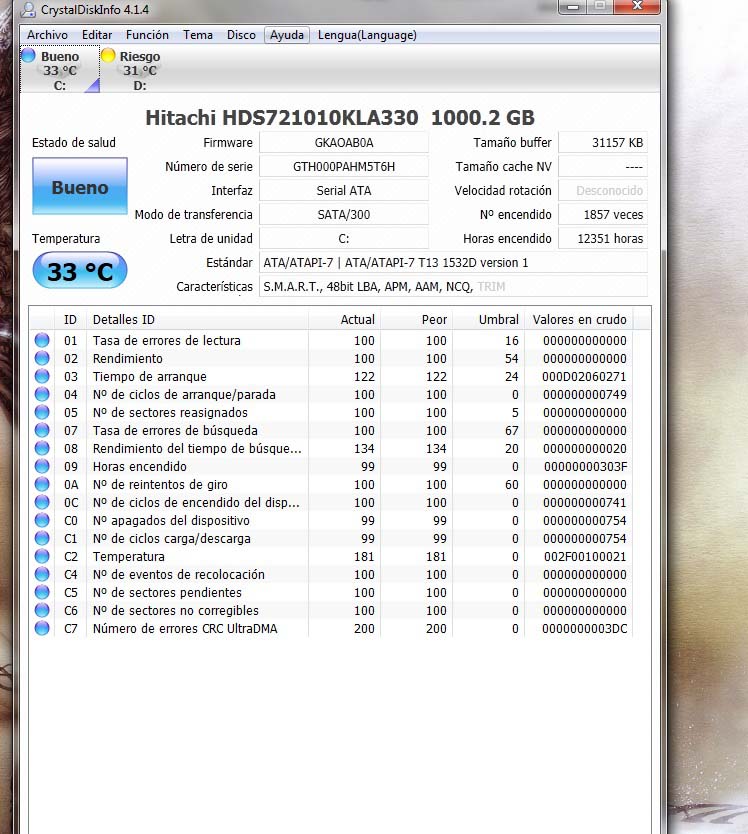This screenshot has width=748, height=834.
Task: Click the status orb for sectores pendientes
Action: coord(42,592)
